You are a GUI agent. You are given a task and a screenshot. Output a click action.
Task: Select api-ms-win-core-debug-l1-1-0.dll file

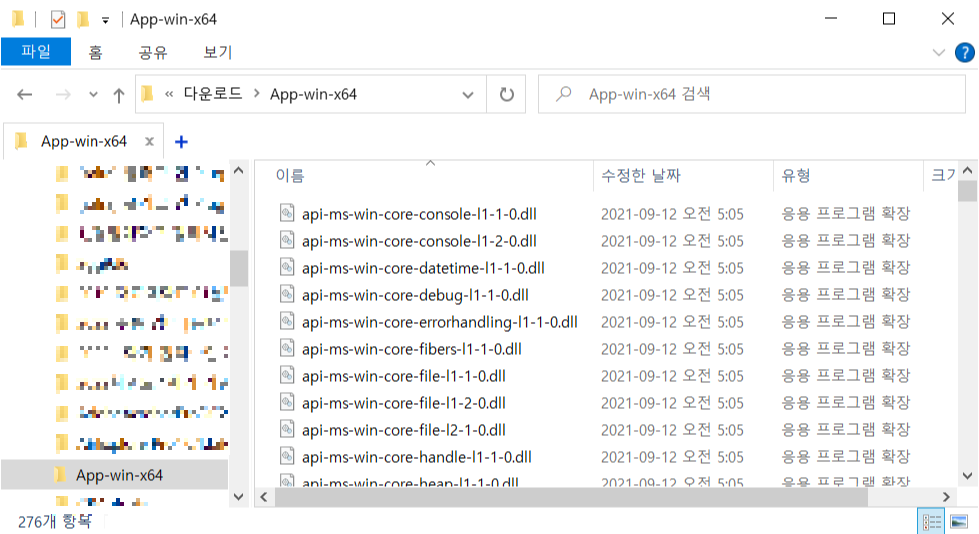click(x=415, y=295)
